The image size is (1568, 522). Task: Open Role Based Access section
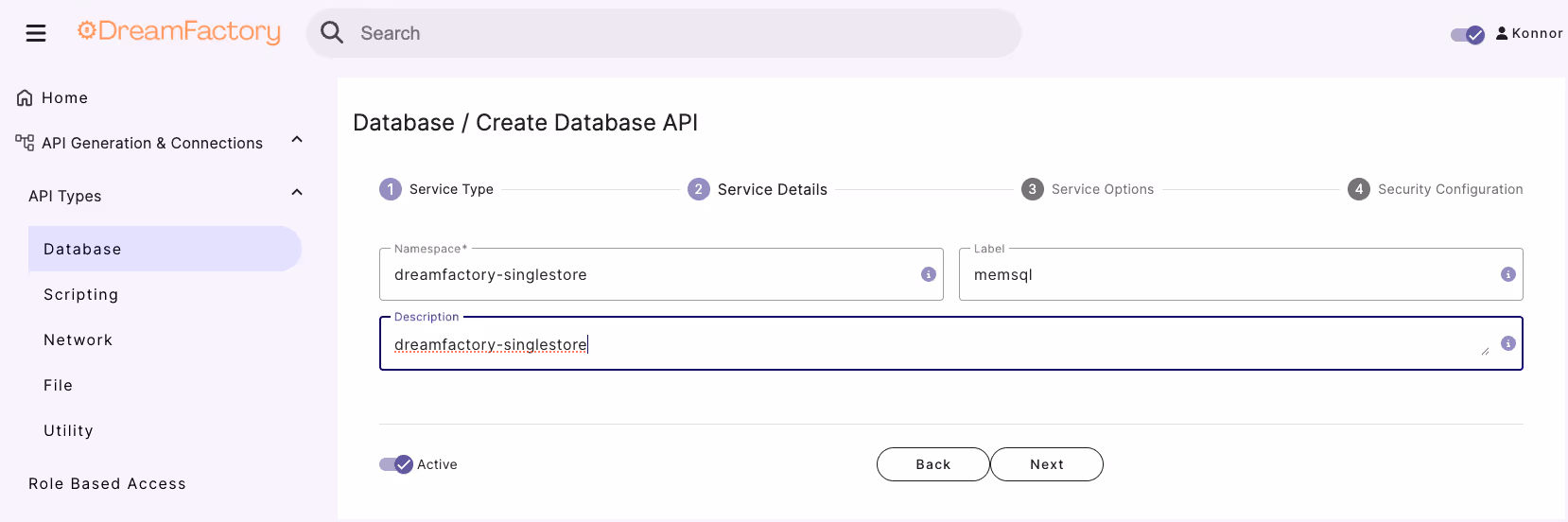point(107,484)
